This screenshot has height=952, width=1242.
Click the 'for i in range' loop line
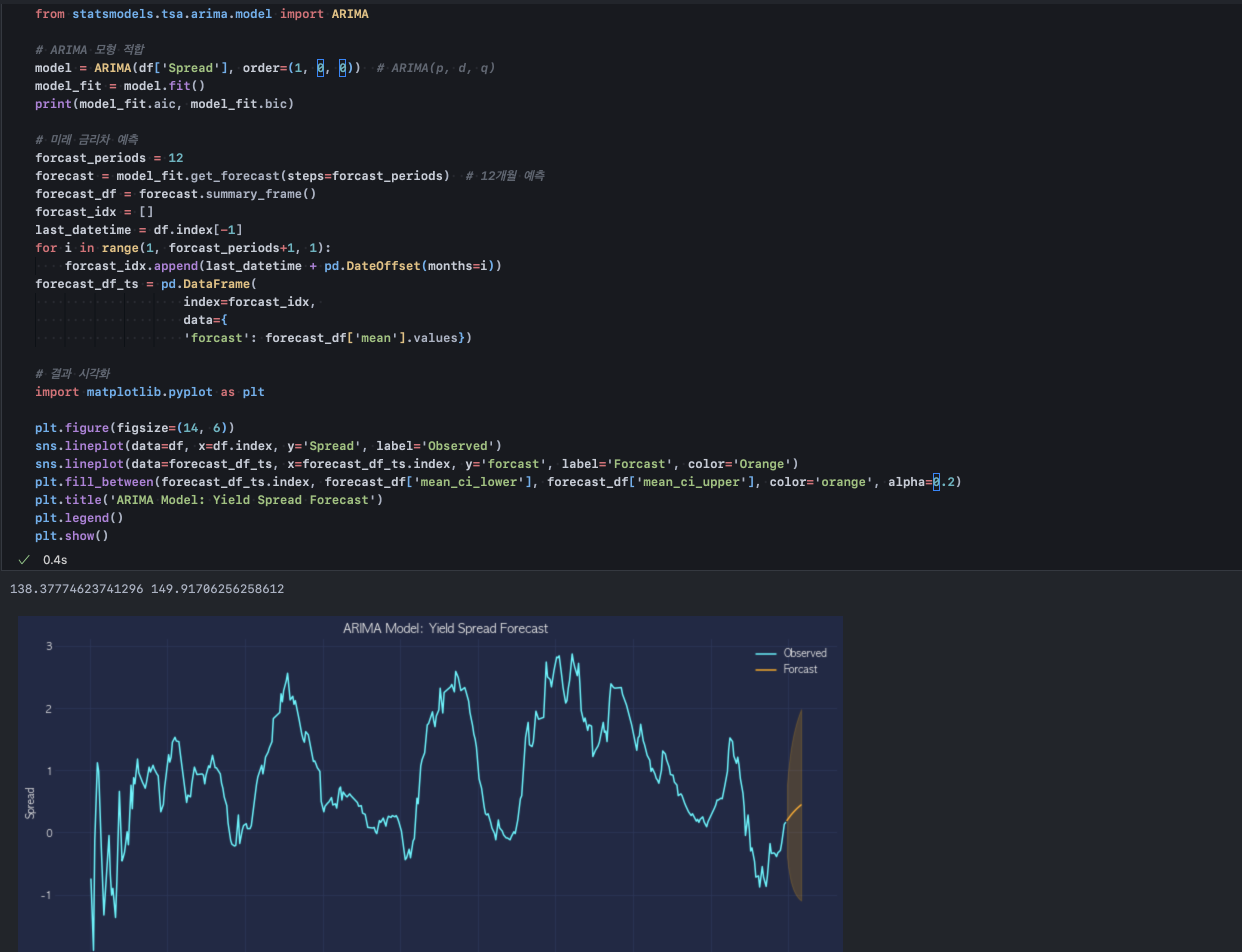coord(183,247)
